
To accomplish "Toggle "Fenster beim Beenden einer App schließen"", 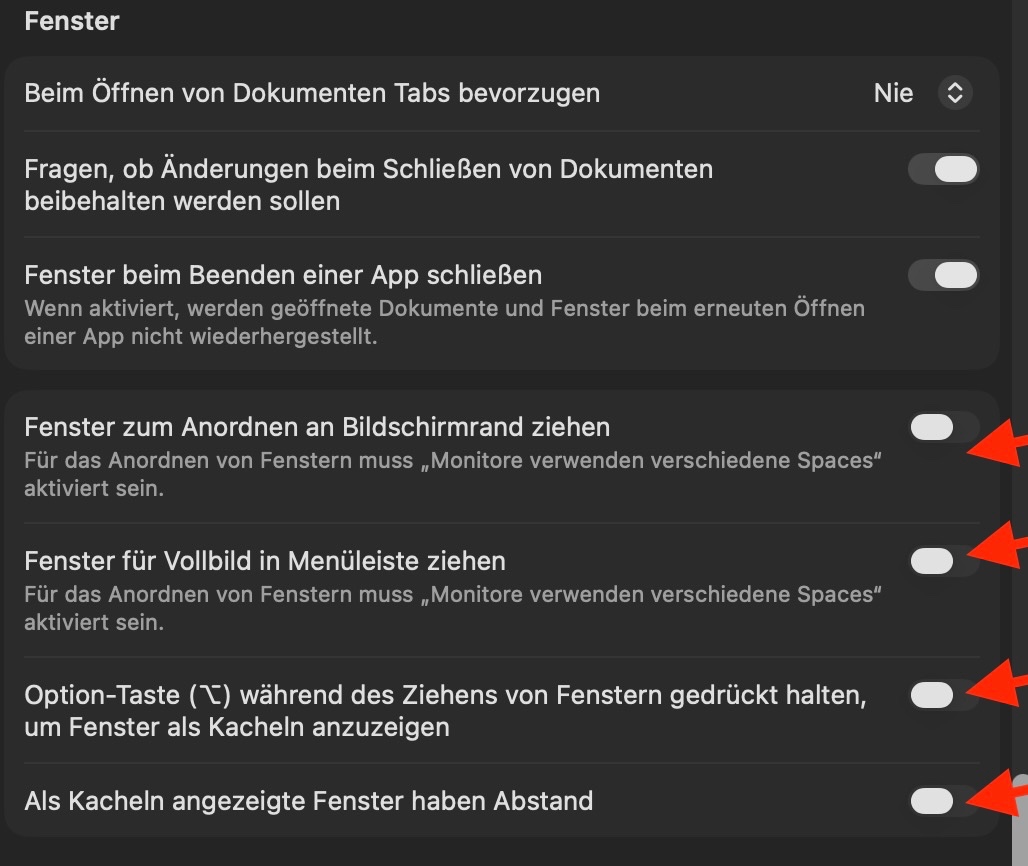I will 943,275.
